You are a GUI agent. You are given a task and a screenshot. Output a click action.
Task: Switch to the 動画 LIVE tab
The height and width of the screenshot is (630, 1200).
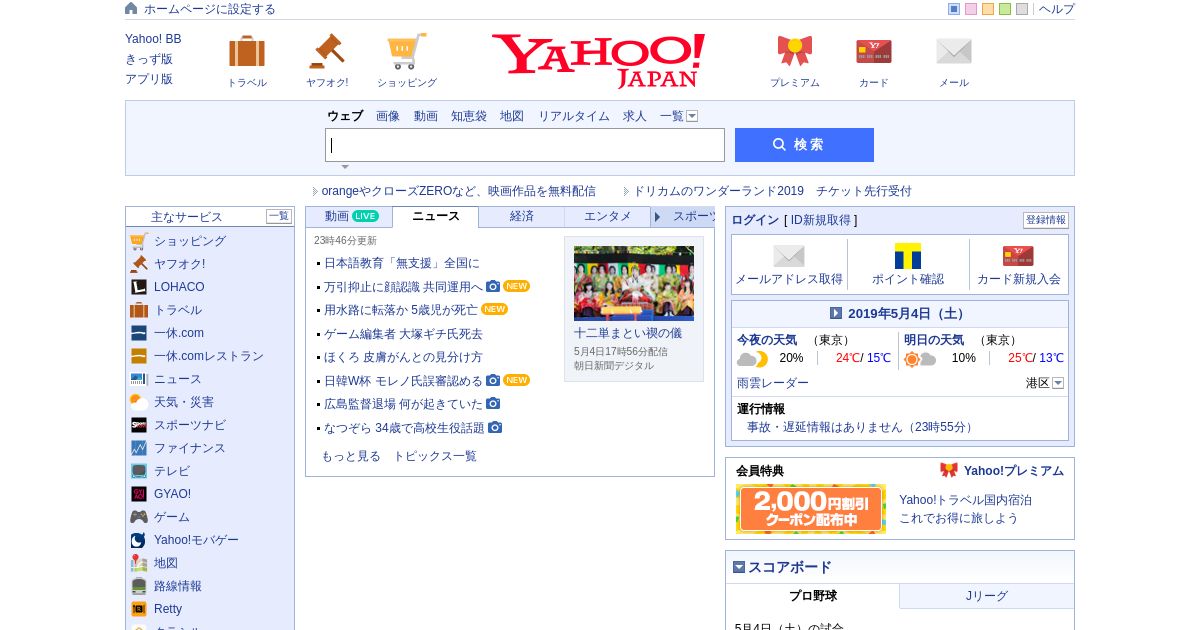350,216
